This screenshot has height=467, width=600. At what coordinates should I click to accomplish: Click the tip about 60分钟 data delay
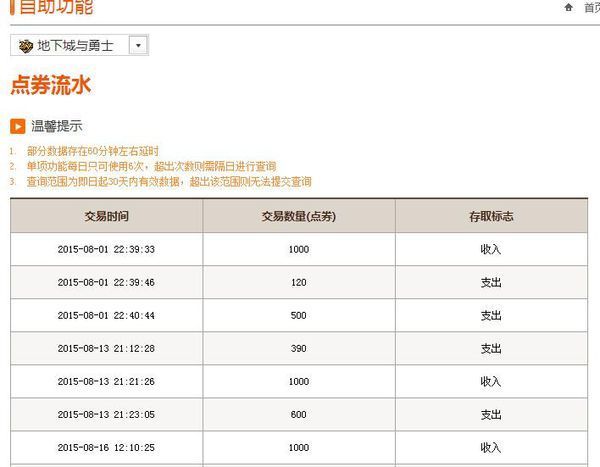(93, 151)
